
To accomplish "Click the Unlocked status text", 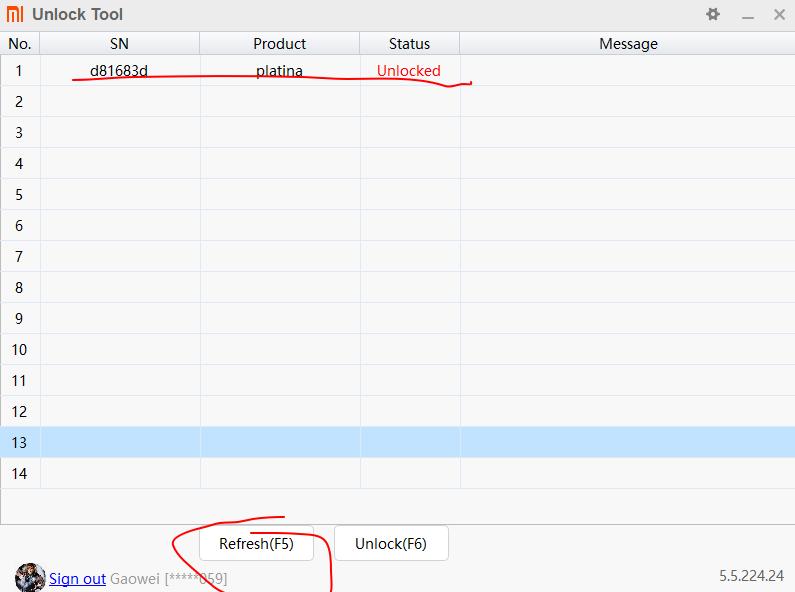I will pos(409,70).
